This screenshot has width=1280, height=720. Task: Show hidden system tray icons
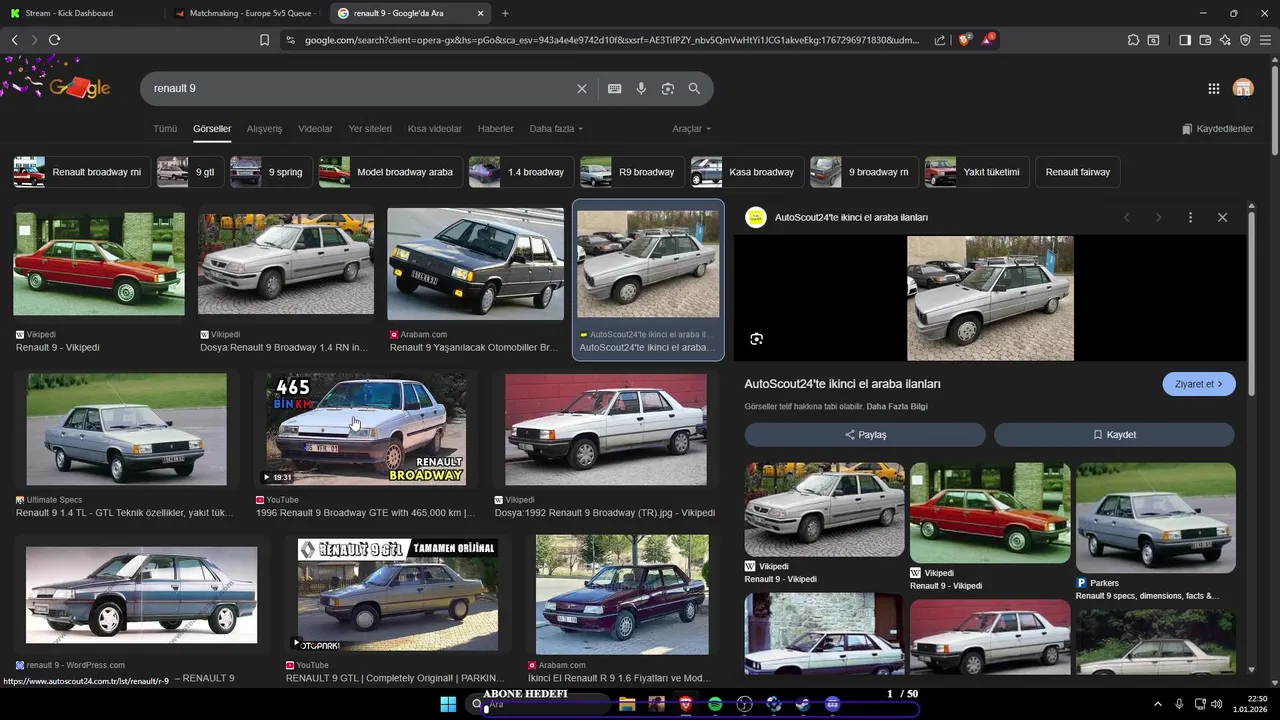pos(1158,704)
